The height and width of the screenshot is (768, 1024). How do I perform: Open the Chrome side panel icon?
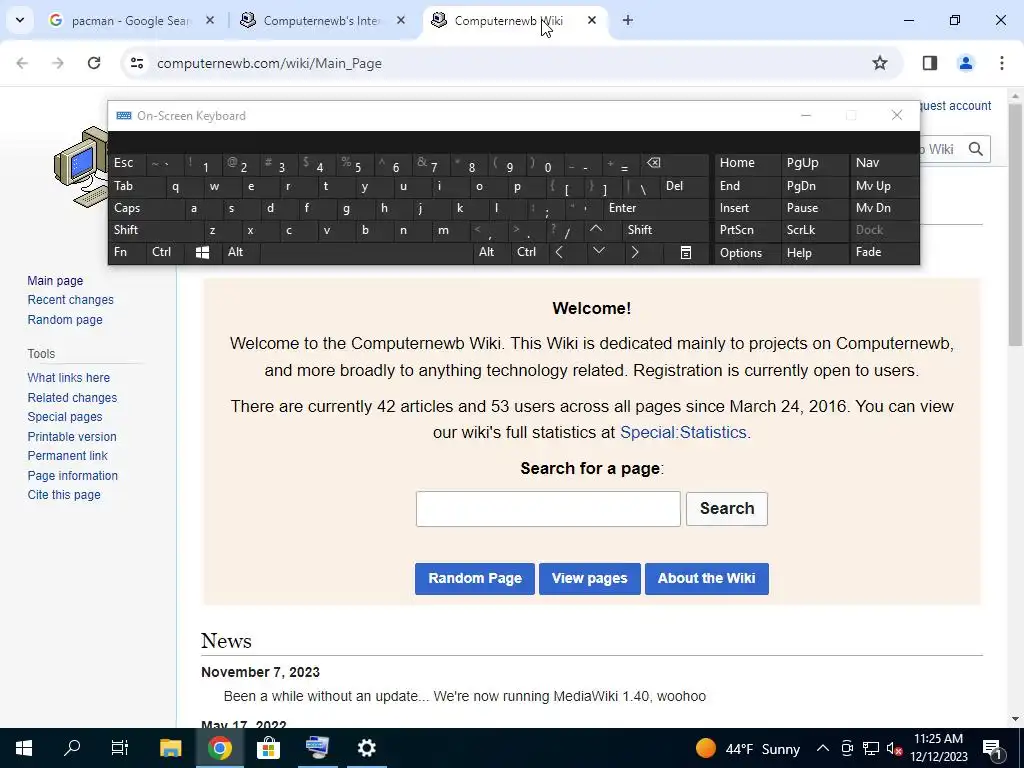(x=929, y=63)
